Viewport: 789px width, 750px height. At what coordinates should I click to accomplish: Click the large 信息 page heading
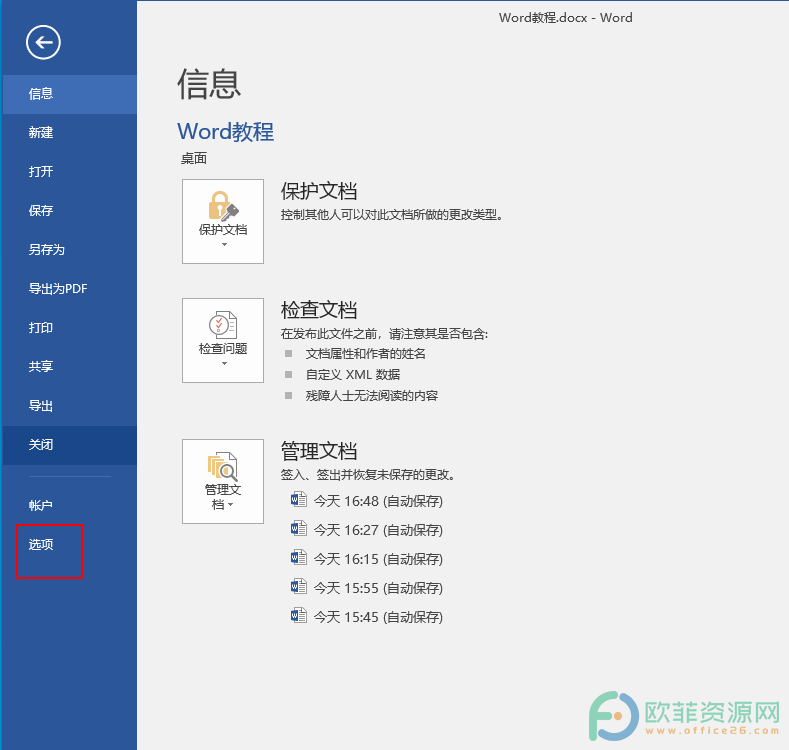pos(209,84)
